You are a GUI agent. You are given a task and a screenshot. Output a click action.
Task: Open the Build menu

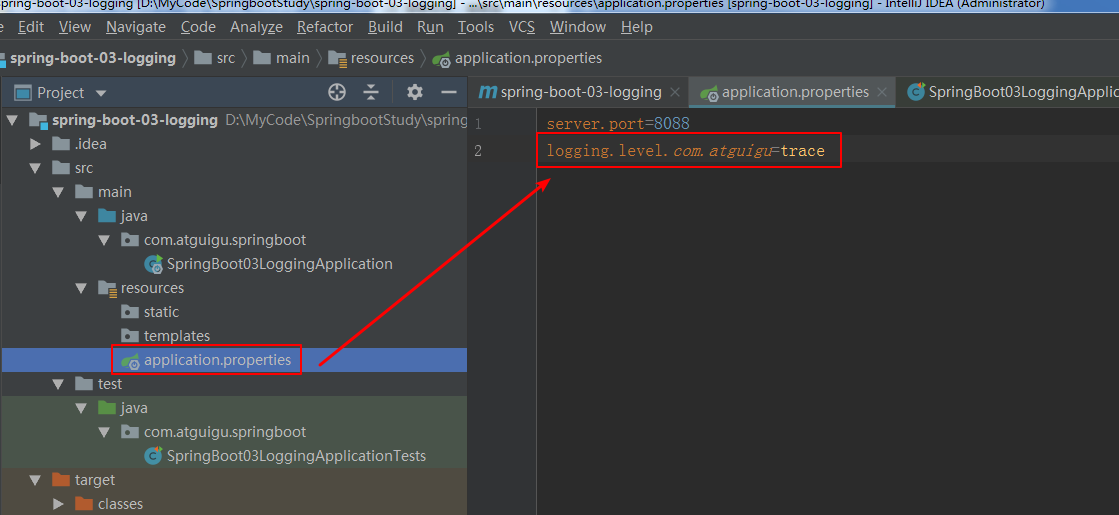[x=385, y=27]
